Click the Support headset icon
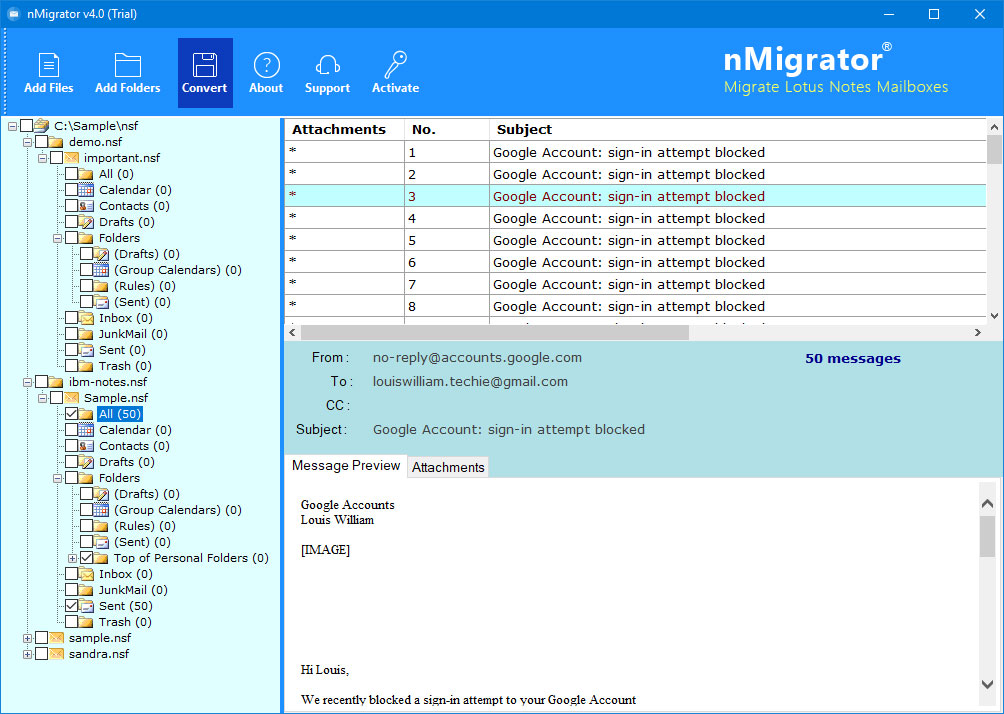This screenshot has width=1004, height=714. pyautogui.click(x=327, y=65)
